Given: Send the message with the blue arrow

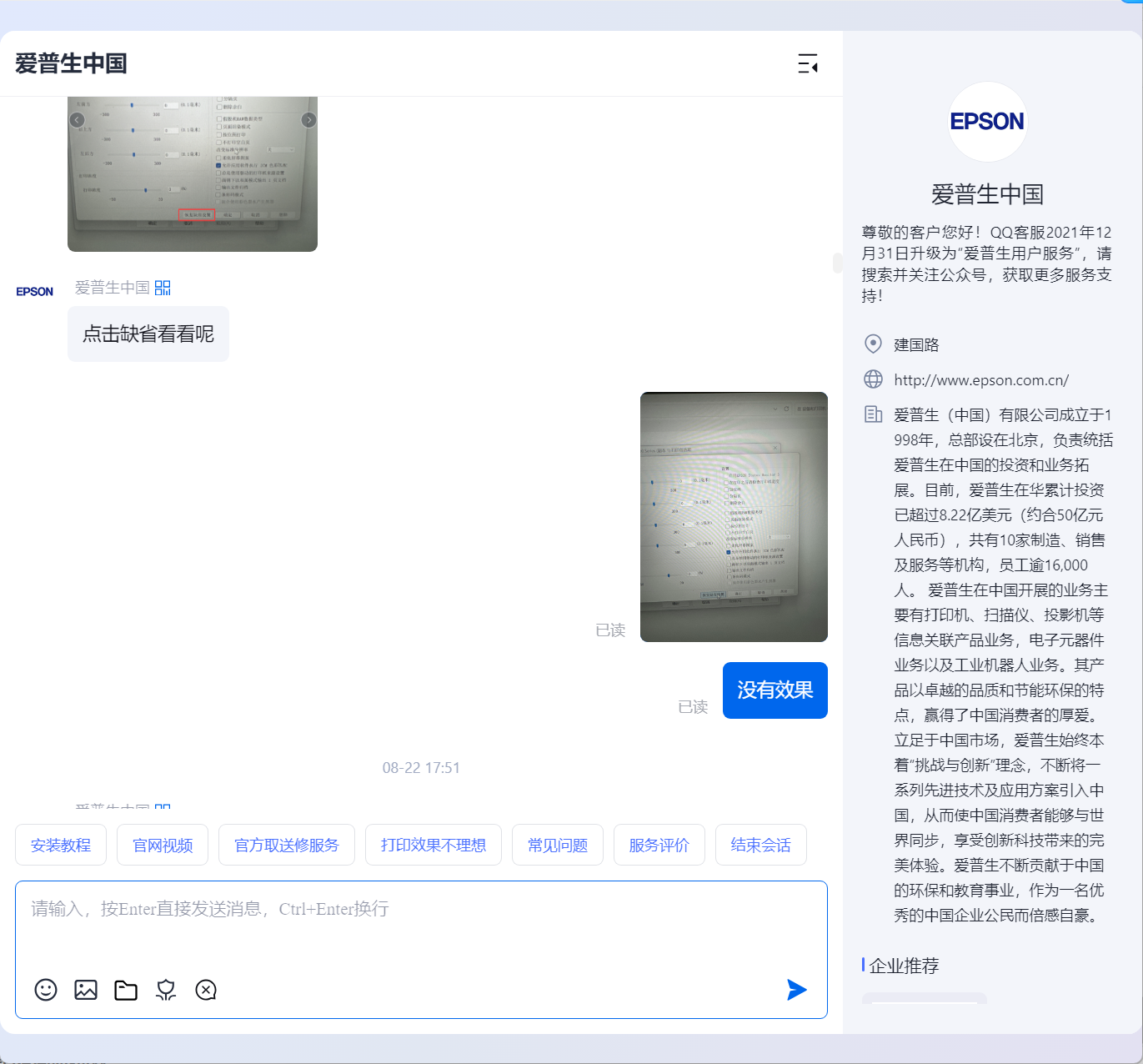Looking at the screenshot, I should pos(797,990).
